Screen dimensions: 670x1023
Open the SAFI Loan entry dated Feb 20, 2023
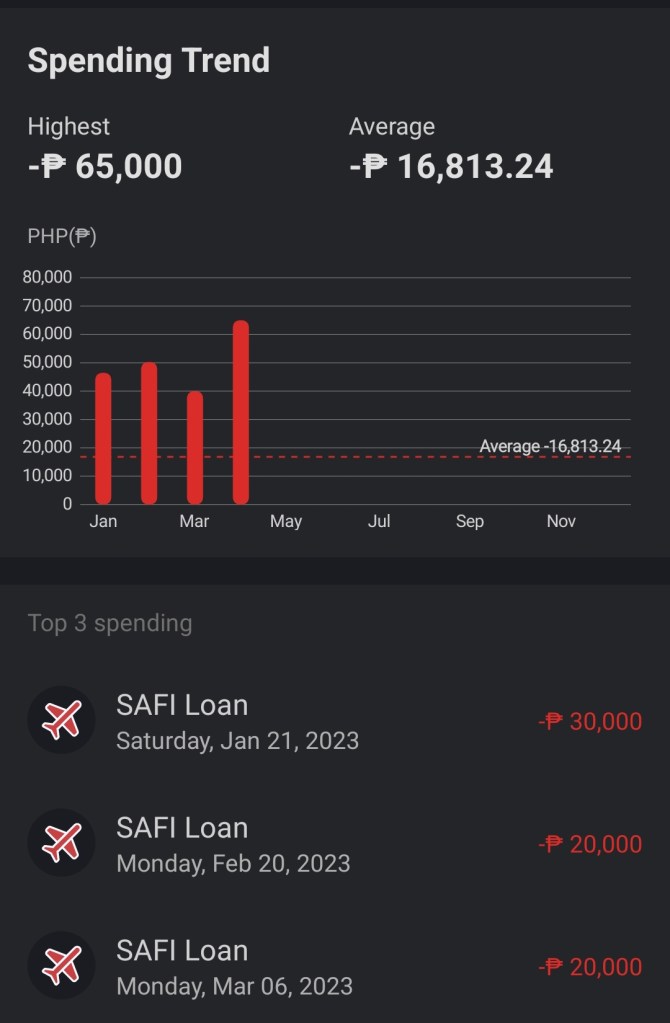(233, 844)
